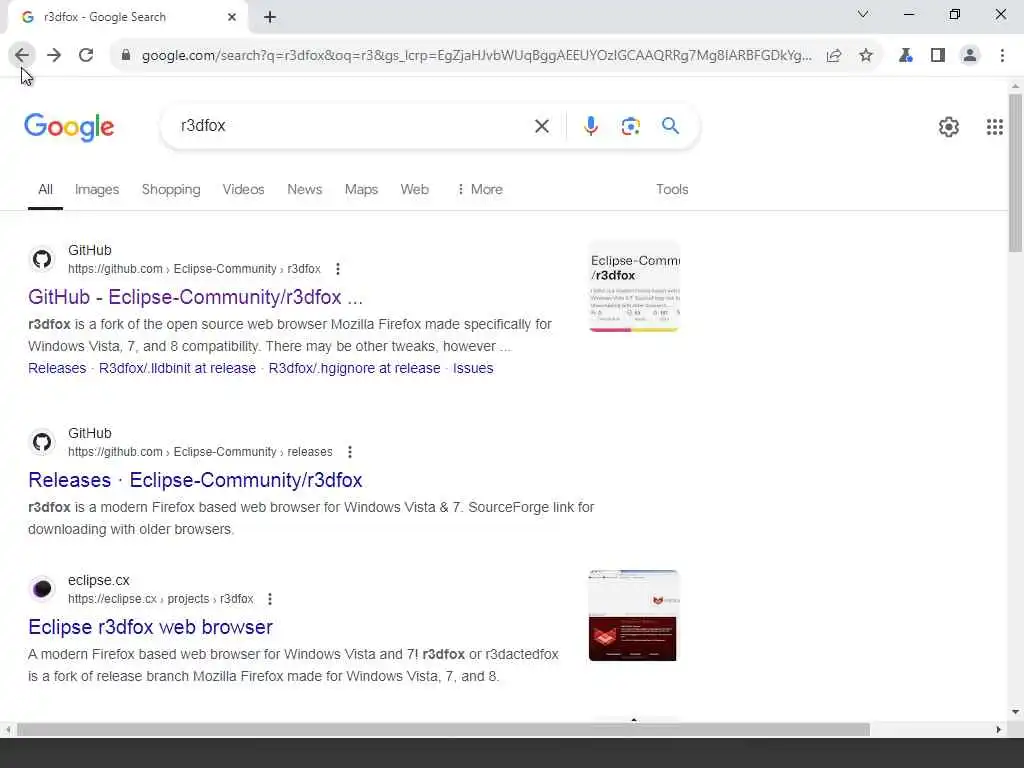The width and height of the screenshot is (1024, 768).
Task: Click the GitHub favicon of first result
Action: [x=42, y=259]
